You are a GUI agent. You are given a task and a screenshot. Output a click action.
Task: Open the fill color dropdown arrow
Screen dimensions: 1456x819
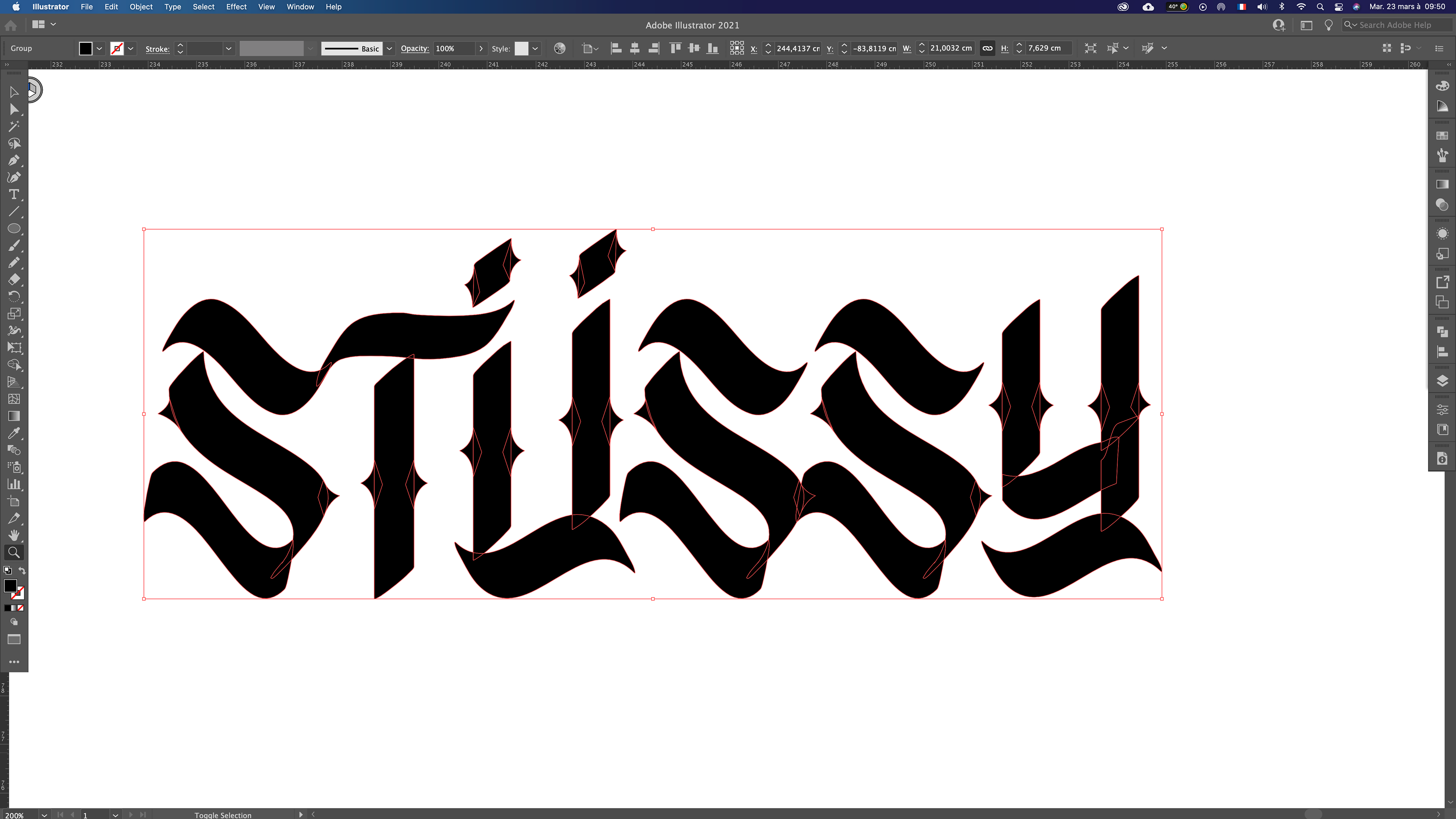pyautogui.click(x=99, y=49)
